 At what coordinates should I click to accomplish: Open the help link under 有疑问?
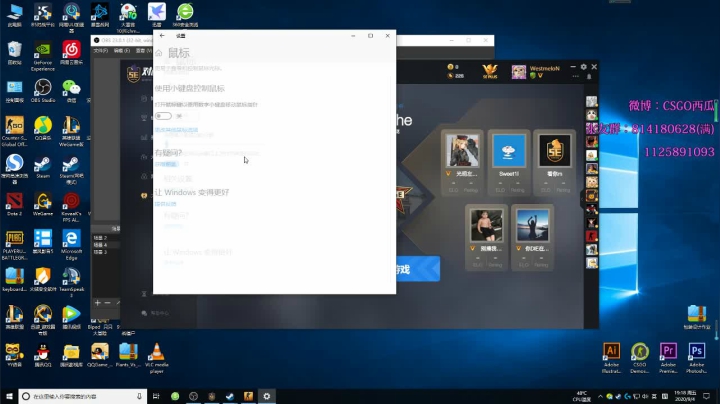[165, 164]
